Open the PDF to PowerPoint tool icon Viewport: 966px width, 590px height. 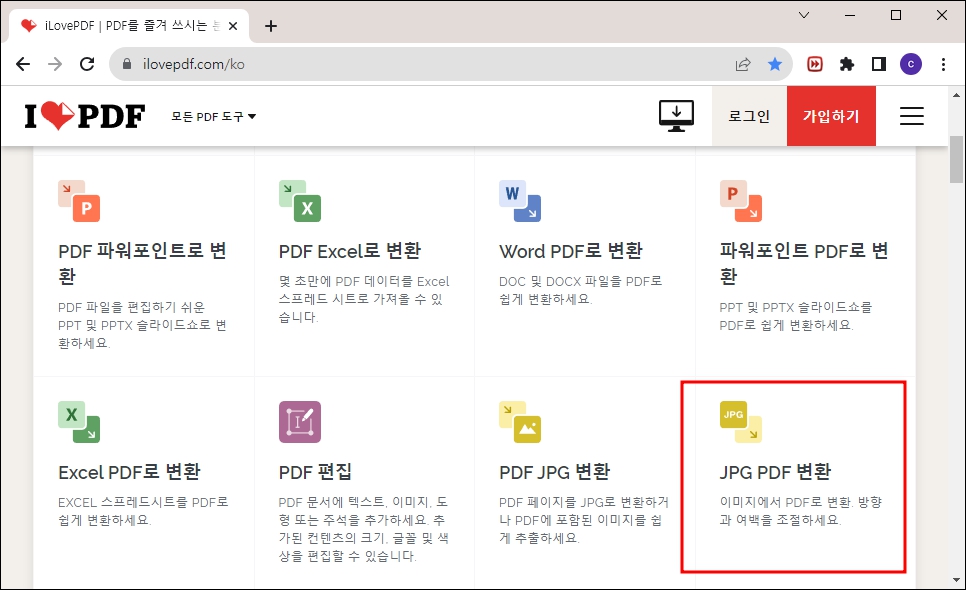[x=79, y=201]
